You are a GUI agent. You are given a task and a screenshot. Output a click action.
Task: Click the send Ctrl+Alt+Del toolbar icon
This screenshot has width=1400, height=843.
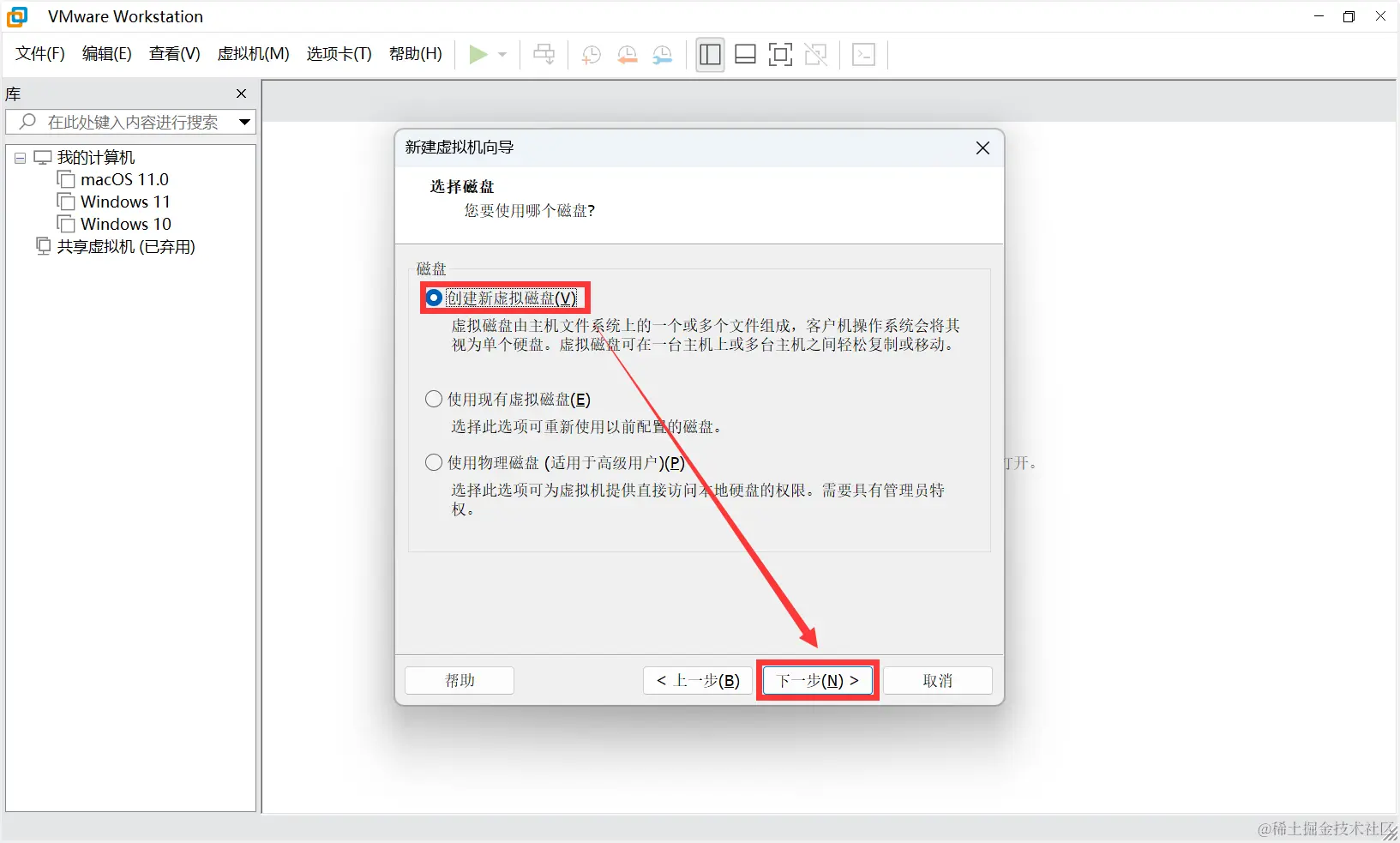click(544, 55)
